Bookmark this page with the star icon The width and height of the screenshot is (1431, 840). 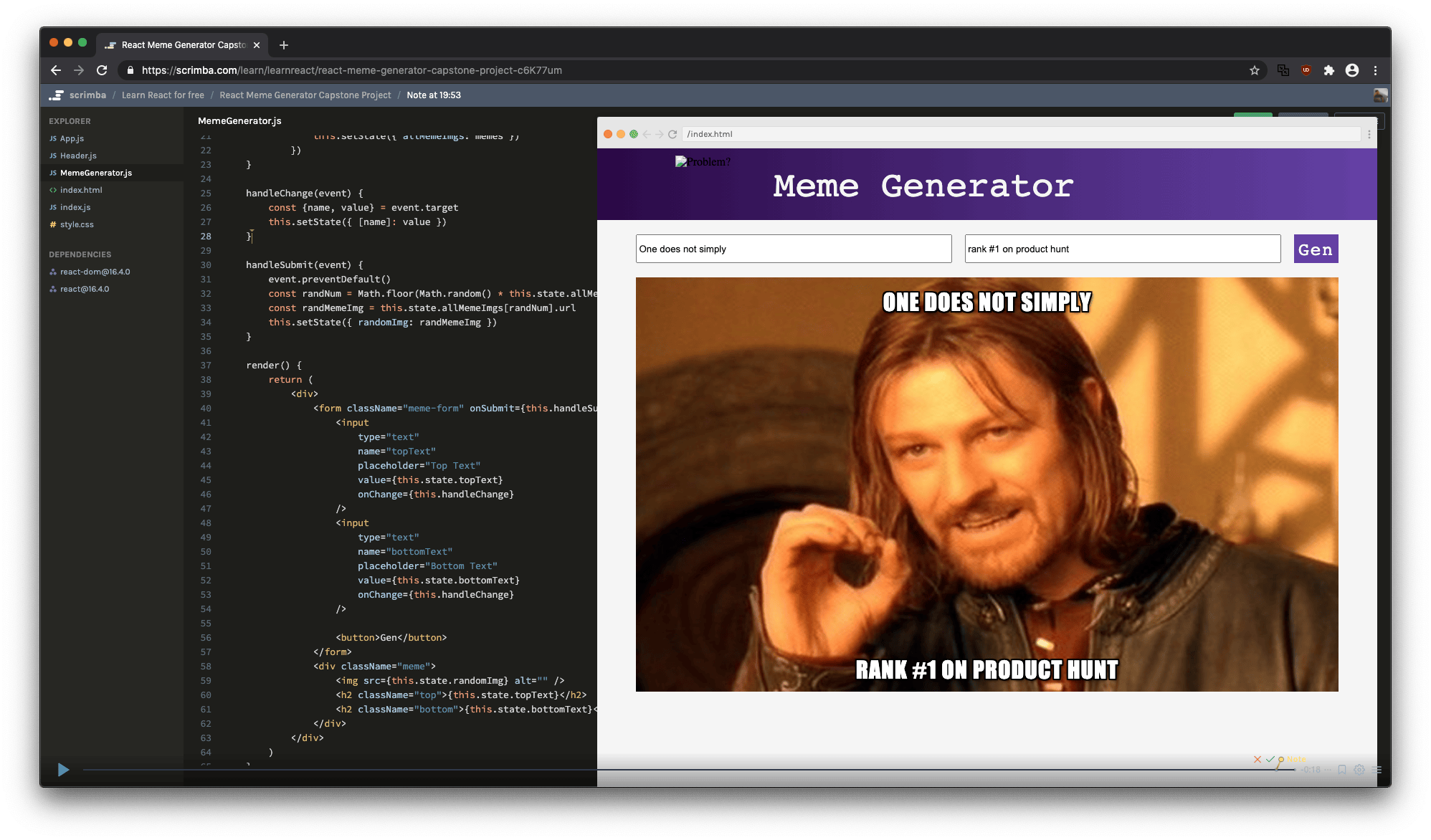click(1255, 70)
